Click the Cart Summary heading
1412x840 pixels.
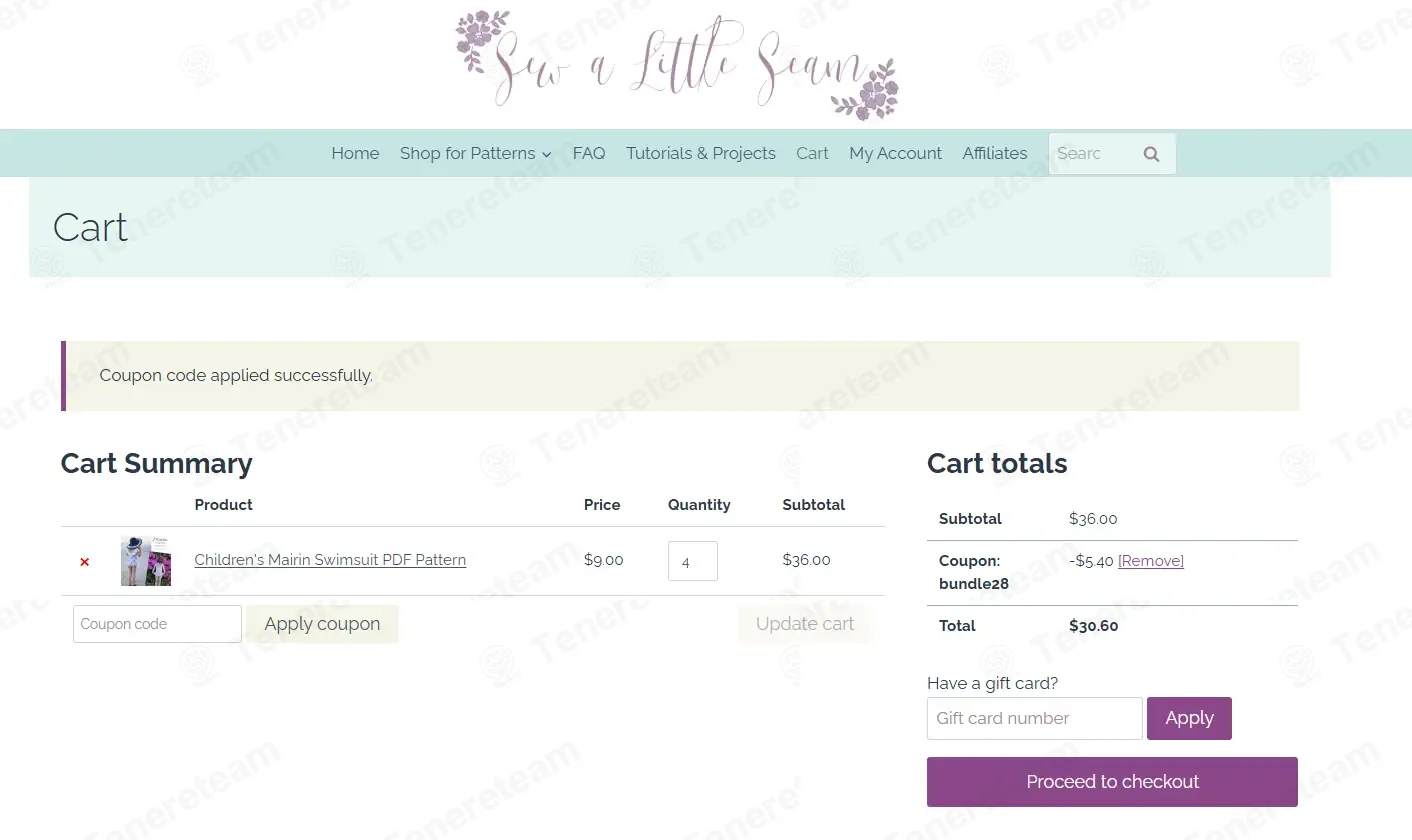click(x=156, y=464)
